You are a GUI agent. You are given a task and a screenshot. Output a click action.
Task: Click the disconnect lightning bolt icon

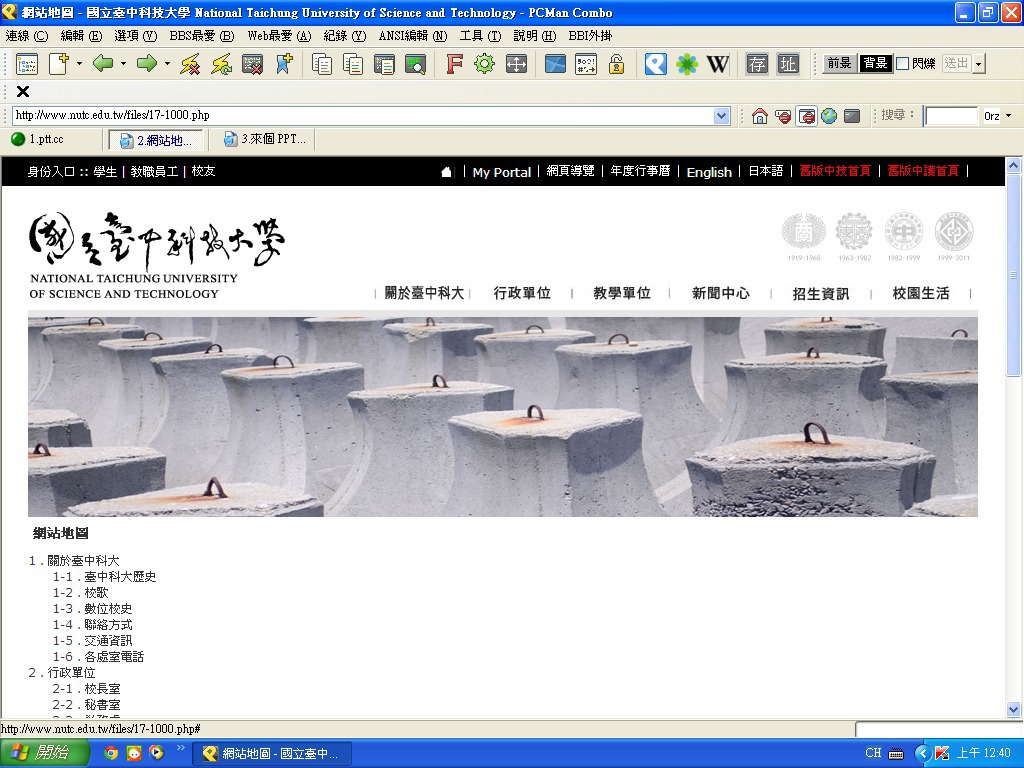tap(189, 64)
